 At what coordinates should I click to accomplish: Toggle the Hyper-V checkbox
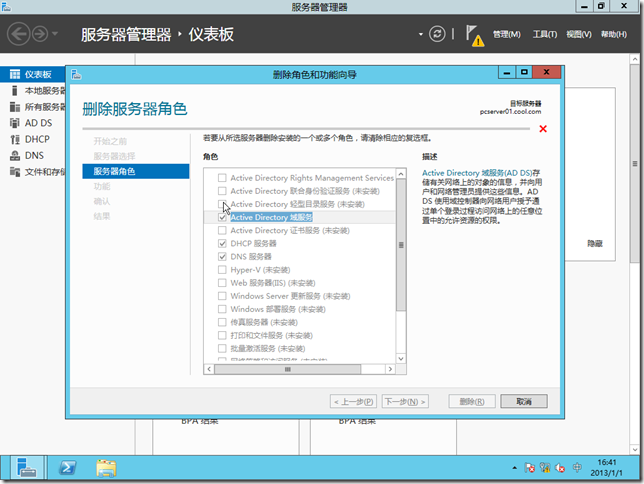[222, 270]
